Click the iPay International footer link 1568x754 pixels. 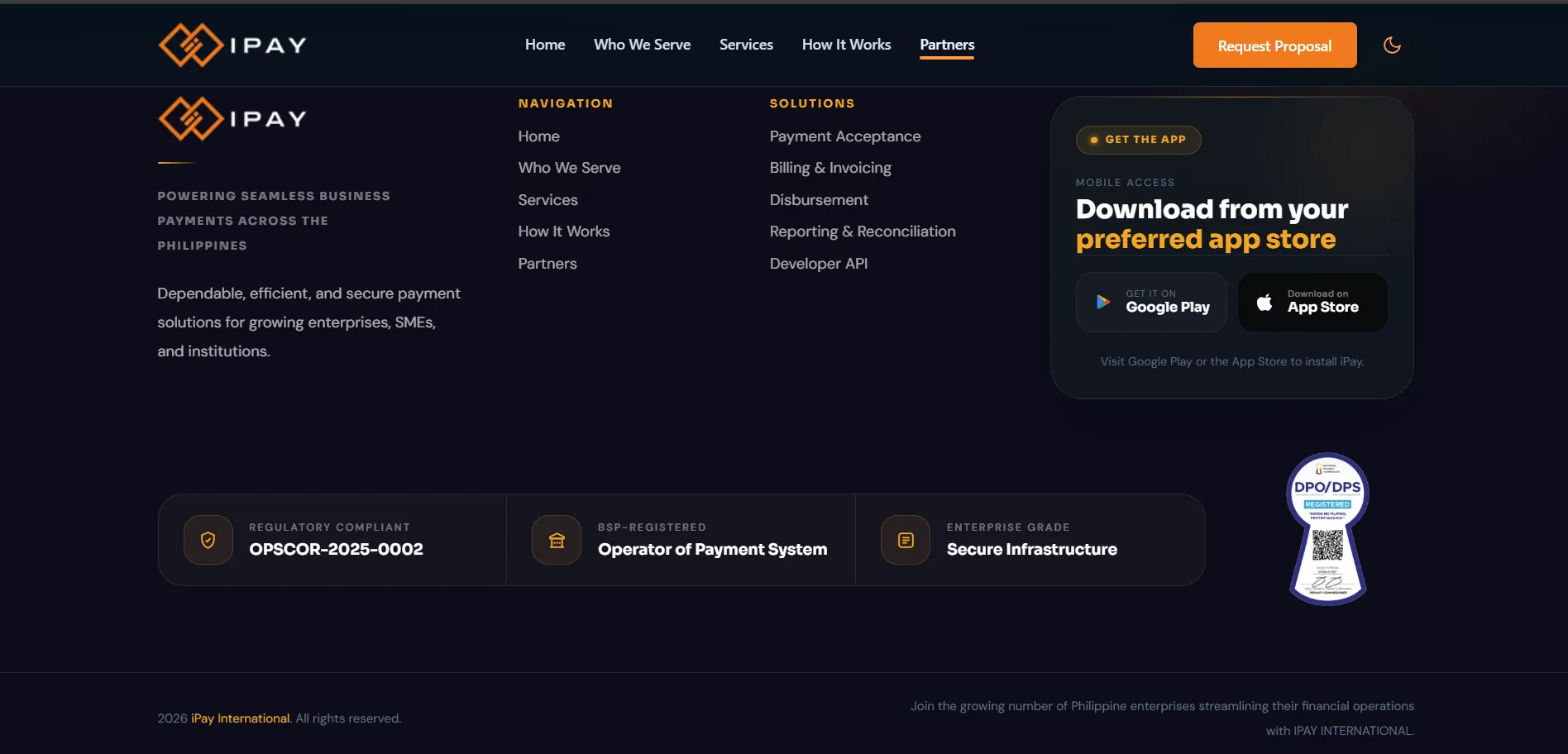(241, 718)
